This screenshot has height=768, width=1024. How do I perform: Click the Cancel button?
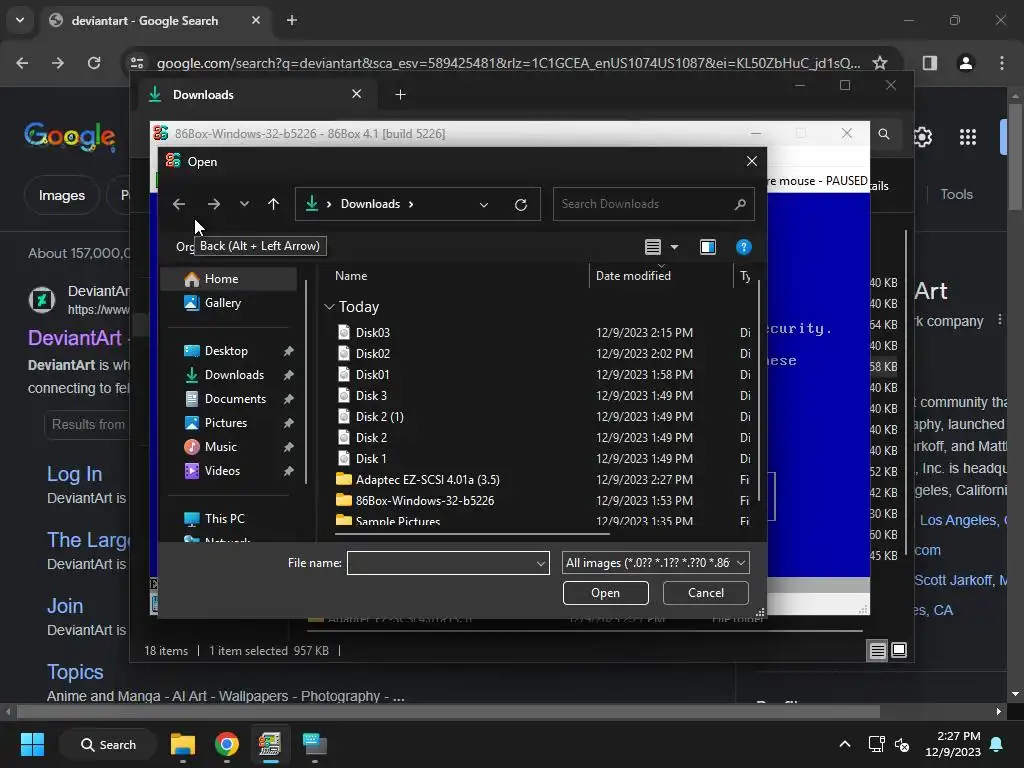tap(705, 593)
